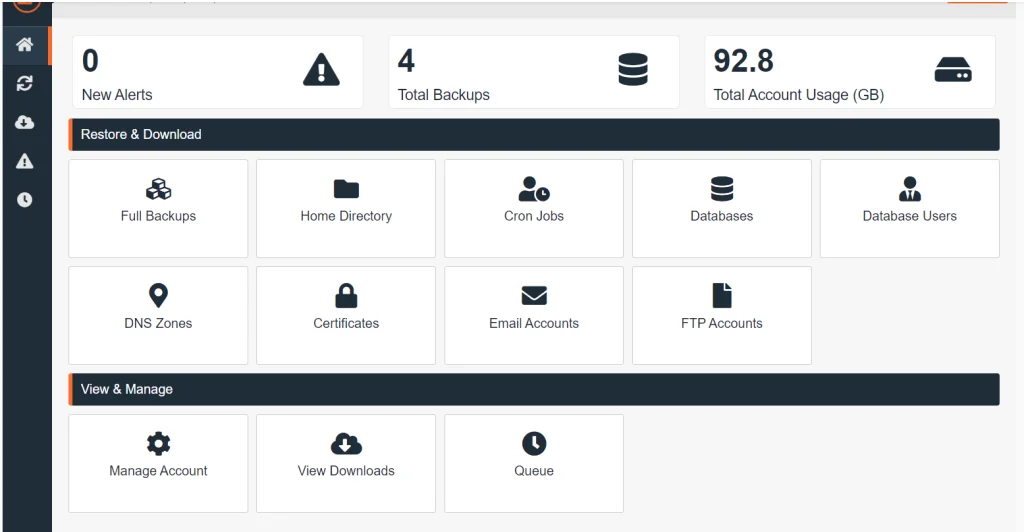
Task: Click the Database Users person icon
Action: [x=910, y=189]
